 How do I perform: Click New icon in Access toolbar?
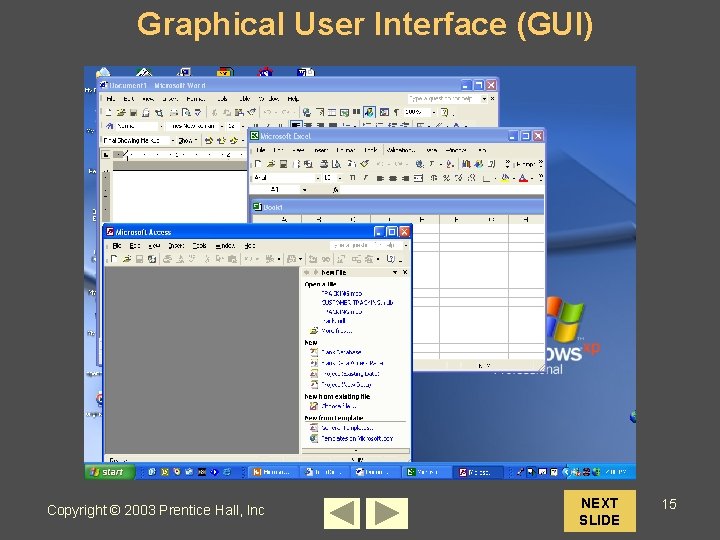[x=114, y=259]
